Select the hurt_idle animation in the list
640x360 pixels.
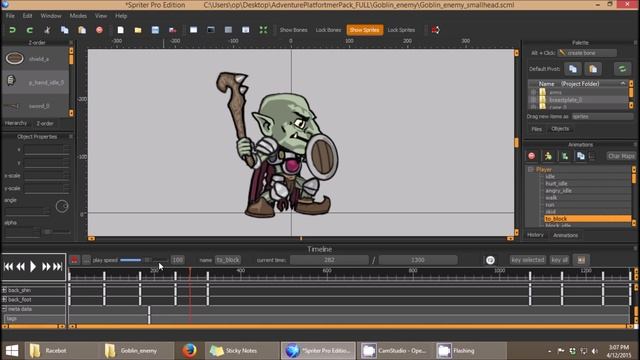(556, 184)
